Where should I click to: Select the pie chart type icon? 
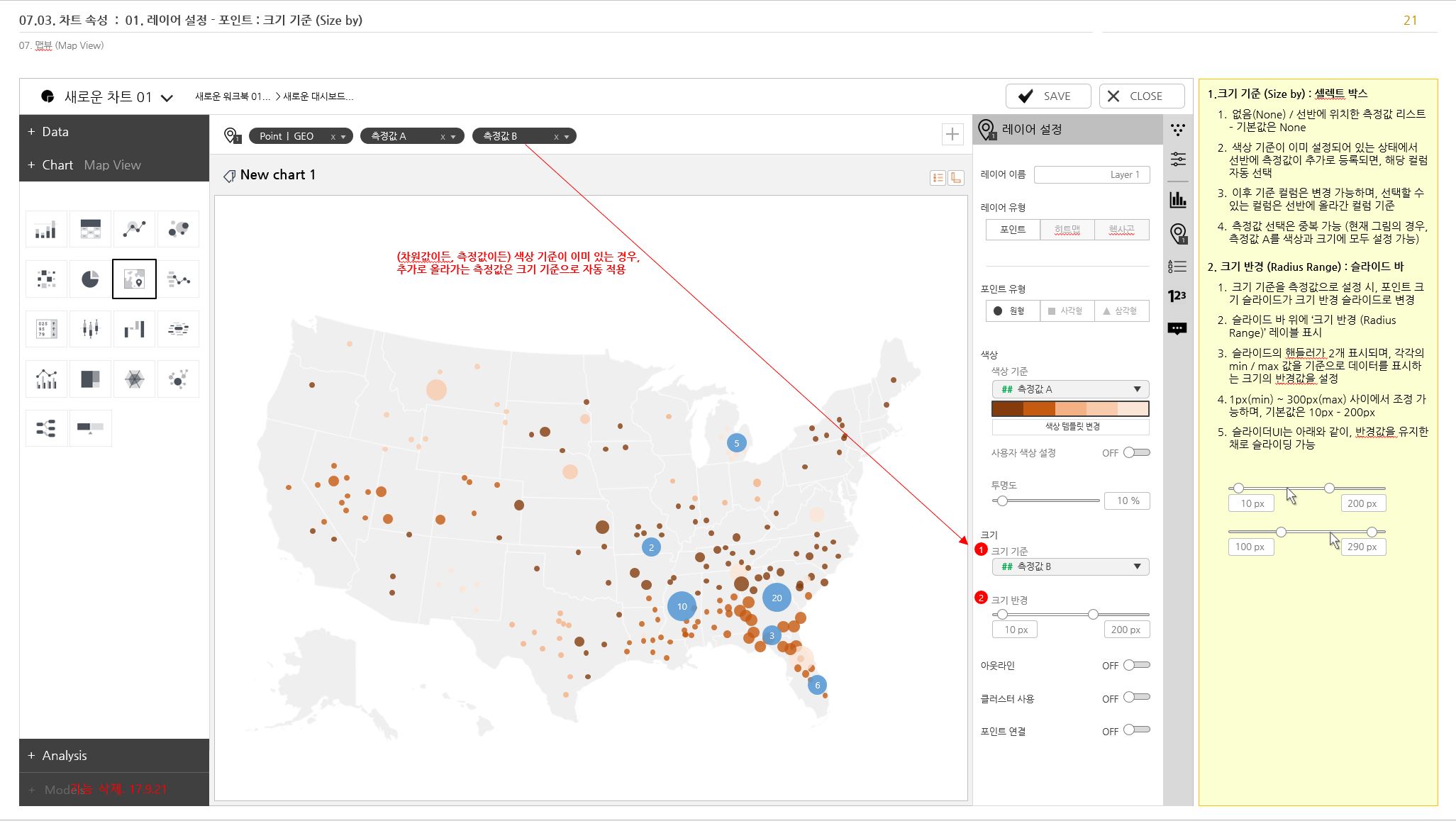90,279
